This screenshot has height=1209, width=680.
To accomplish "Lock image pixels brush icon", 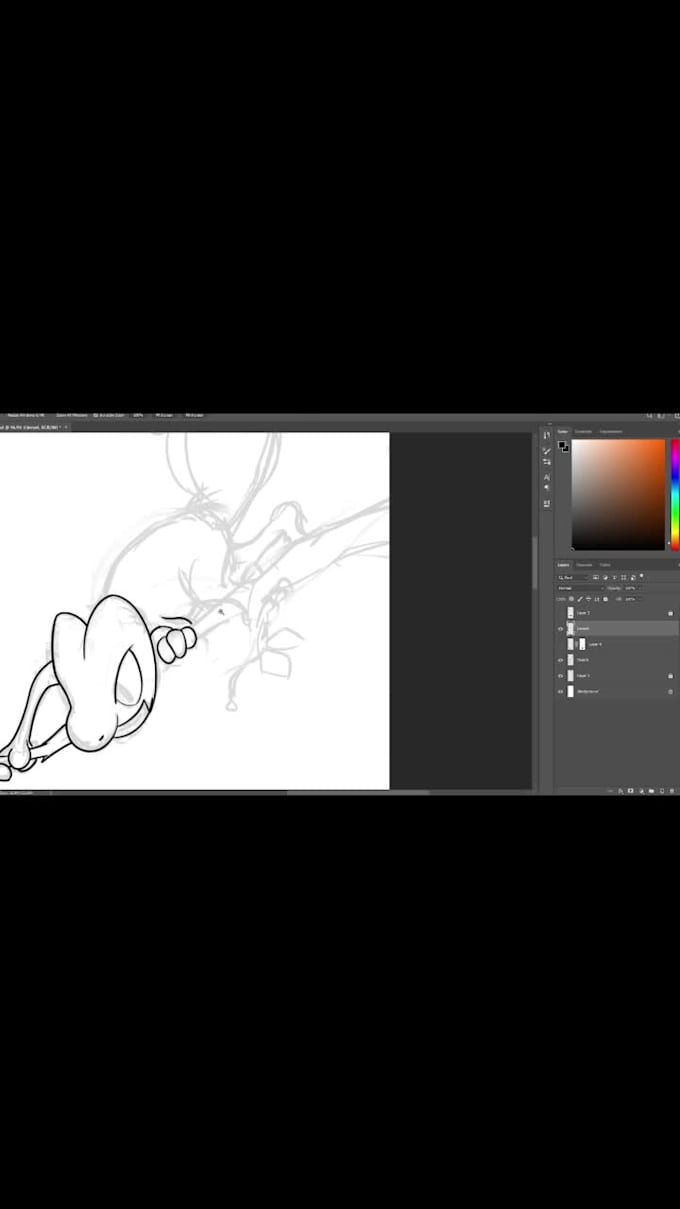I will 580,599.
